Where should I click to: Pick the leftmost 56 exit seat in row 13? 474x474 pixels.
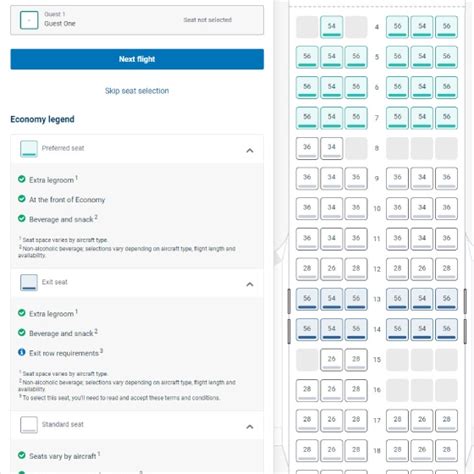[307, 299]
